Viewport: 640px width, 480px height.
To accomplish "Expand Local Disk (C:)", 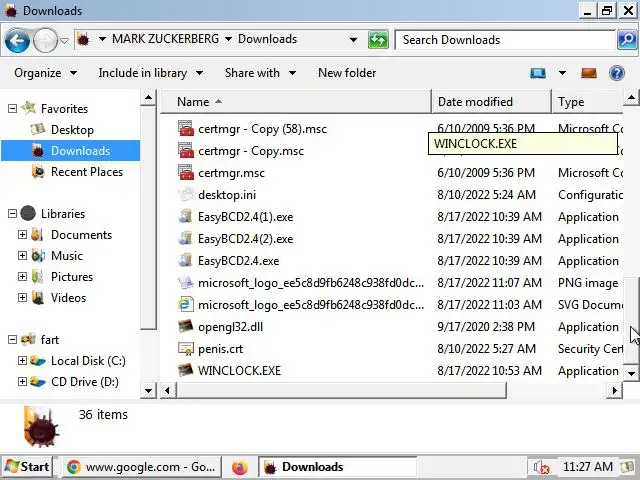I will [22, 361].
